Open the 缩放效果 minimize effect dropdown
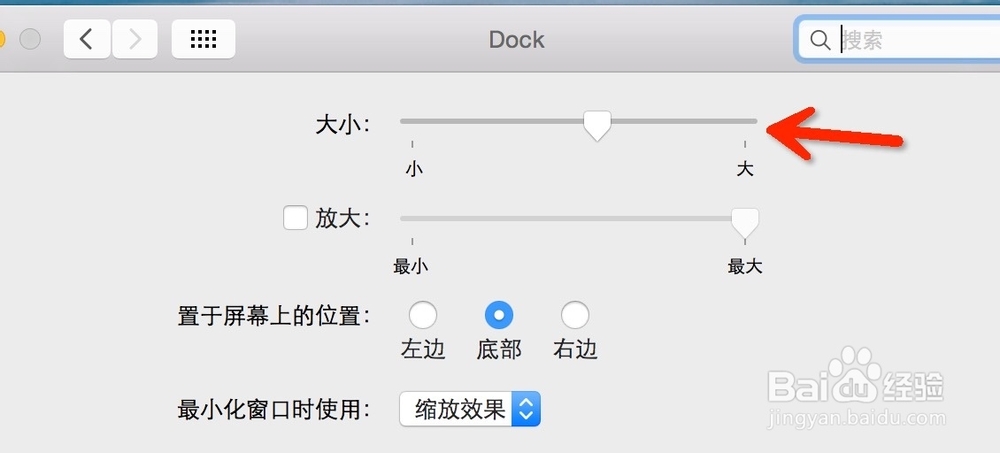 (470, 409)
